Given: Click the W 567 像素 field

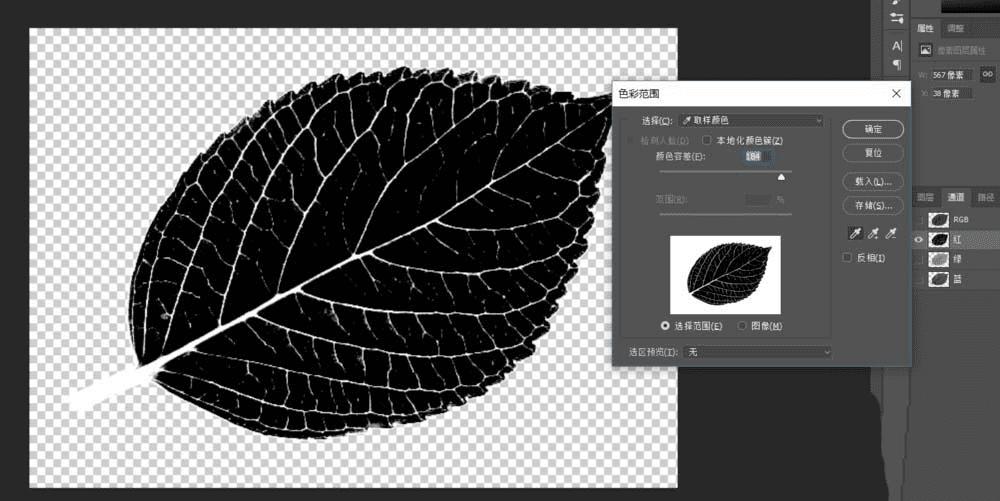Looking at the screenshot, I should (x=952, y=75).
